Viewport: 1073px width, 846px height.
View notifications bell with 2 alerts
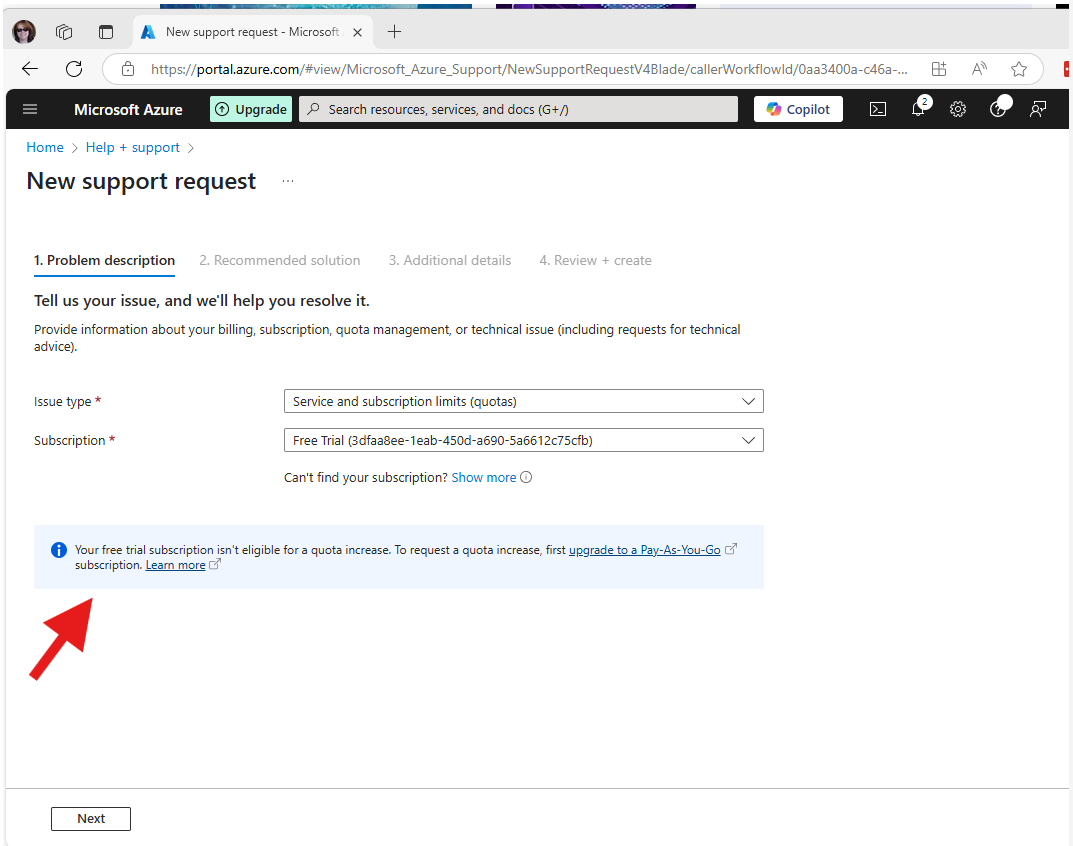coord(918,108)
